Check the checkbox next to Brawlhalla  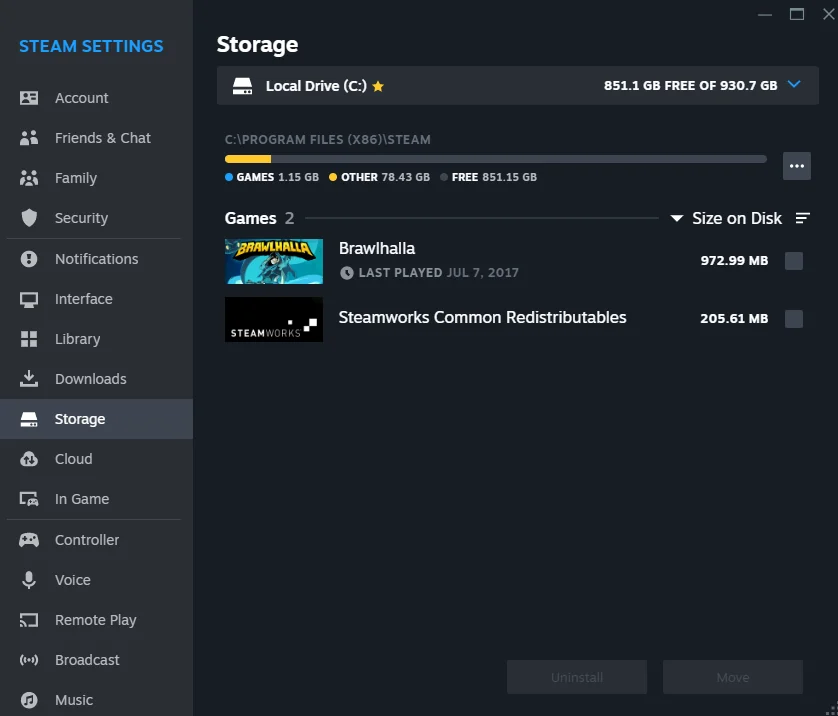click(x=795, y=260)
